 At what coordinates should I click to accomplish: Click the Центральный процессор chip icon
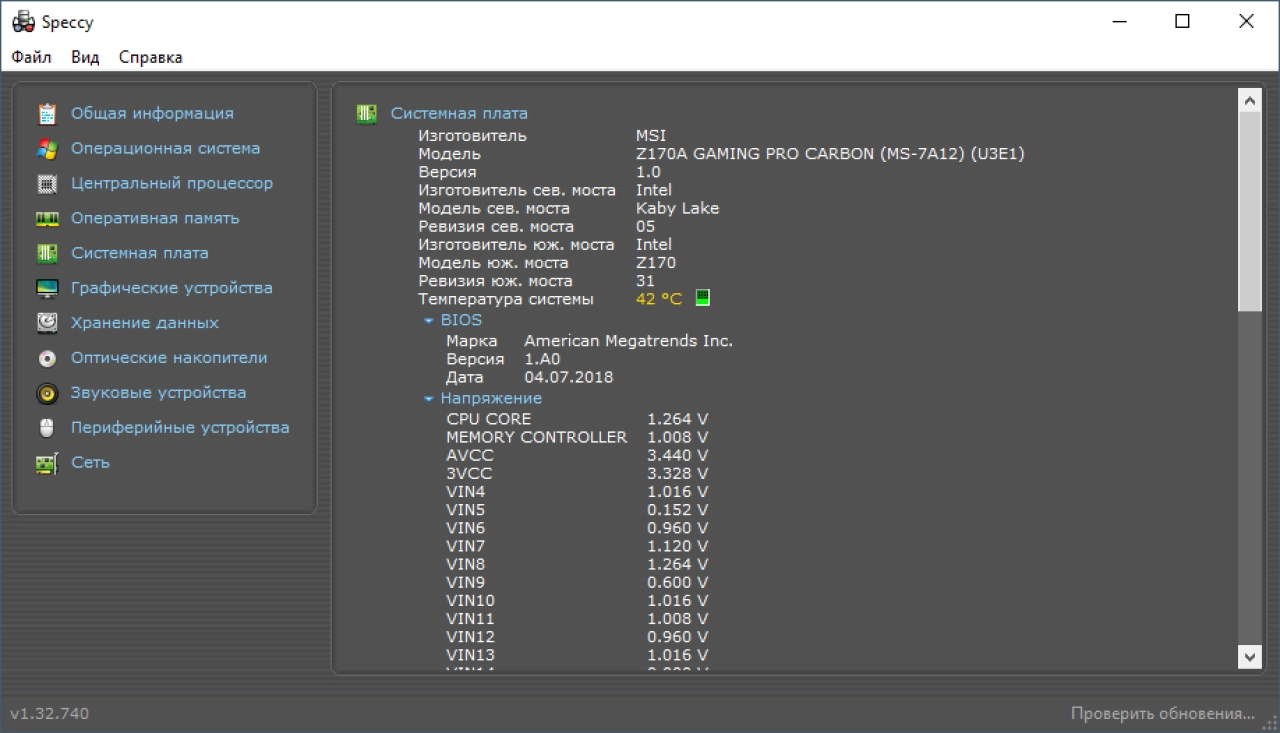coord(47,184)
